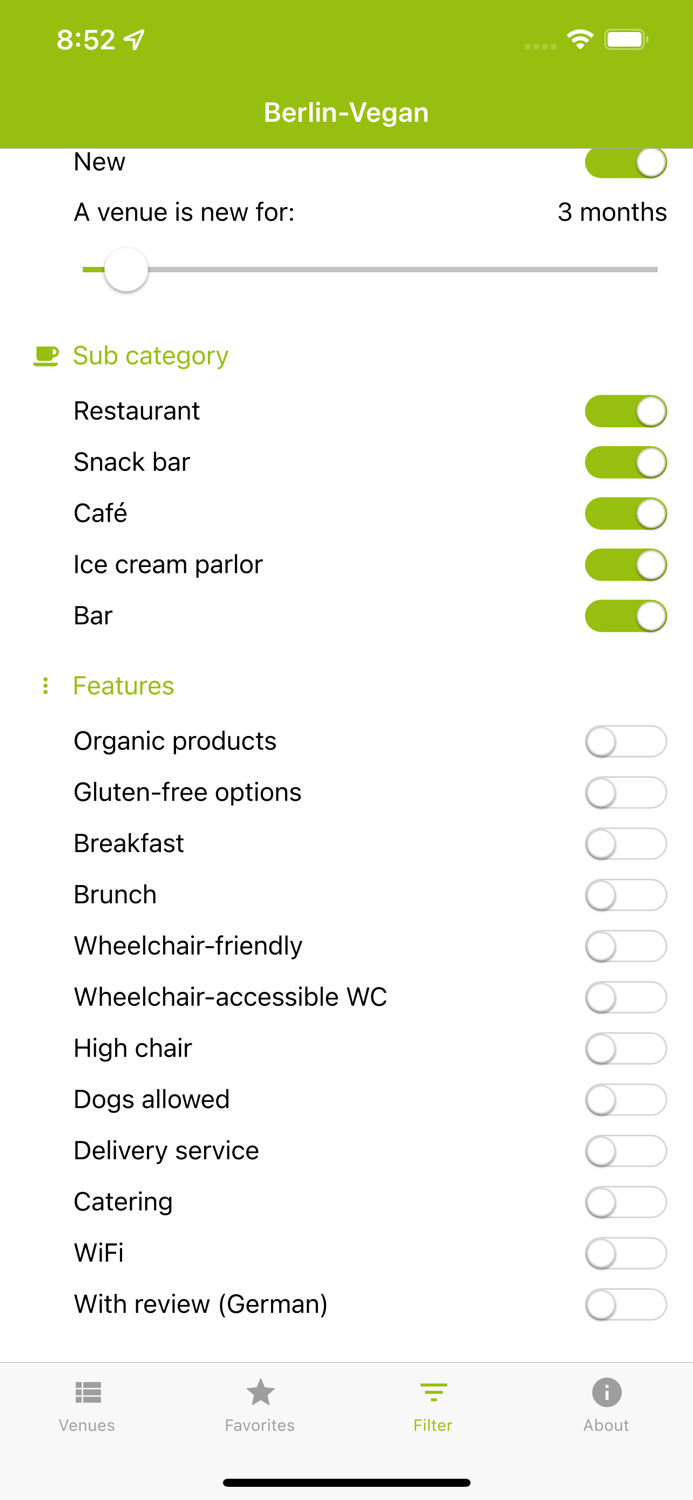Tap the Berlin-Vegan title in header
Image resolution: width=693 pixels, height=1500 pixels.
[346, 112]
